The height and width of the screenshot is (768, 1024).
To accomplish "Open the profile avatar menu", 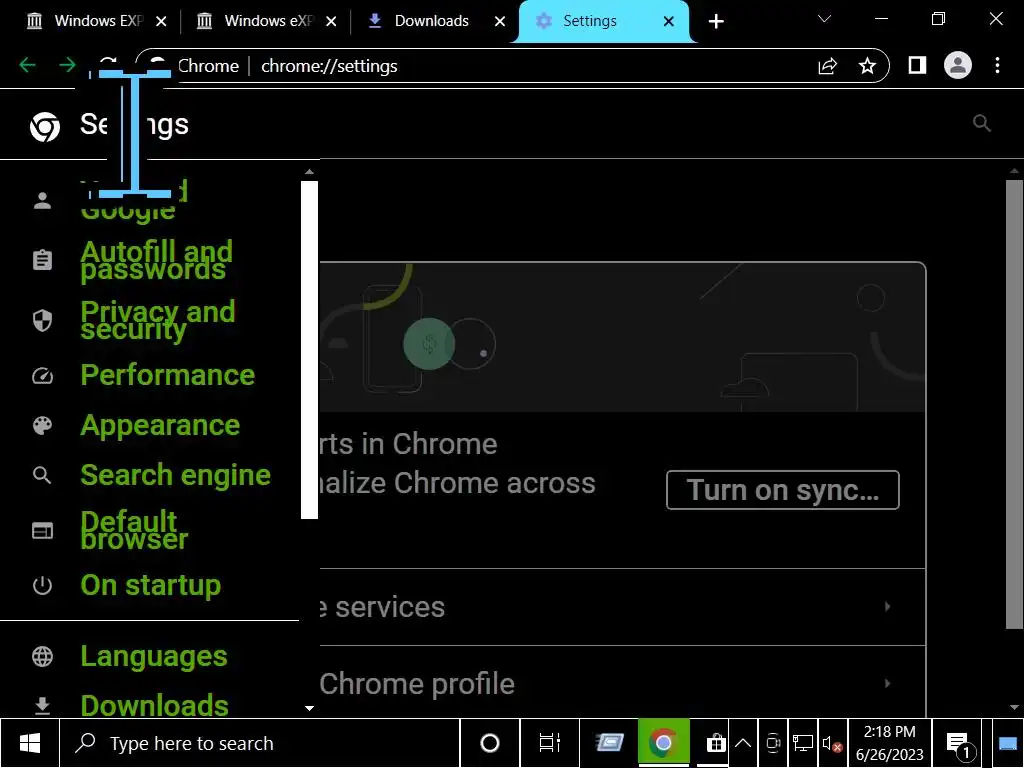I will click(957, 65).
